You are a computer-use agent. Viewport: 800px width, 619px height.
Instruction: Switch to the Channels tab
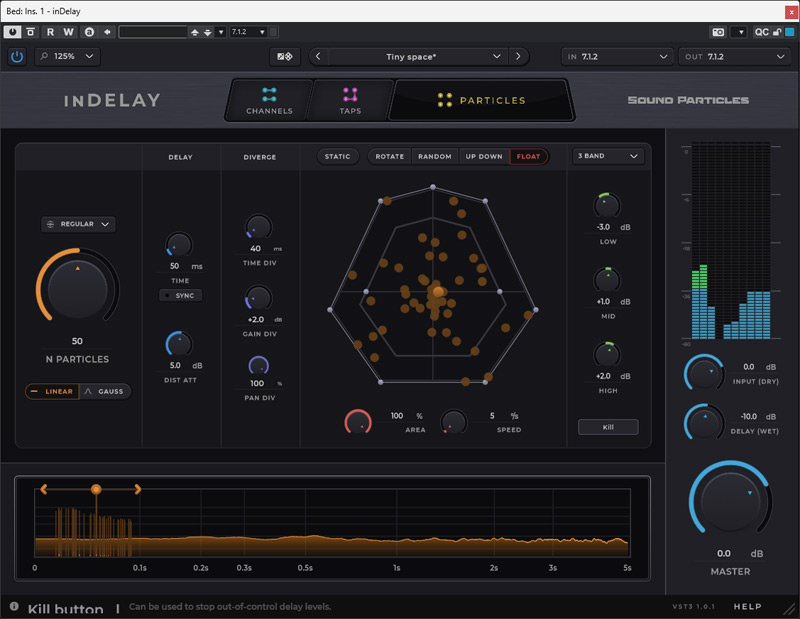(x=269, y=101)
